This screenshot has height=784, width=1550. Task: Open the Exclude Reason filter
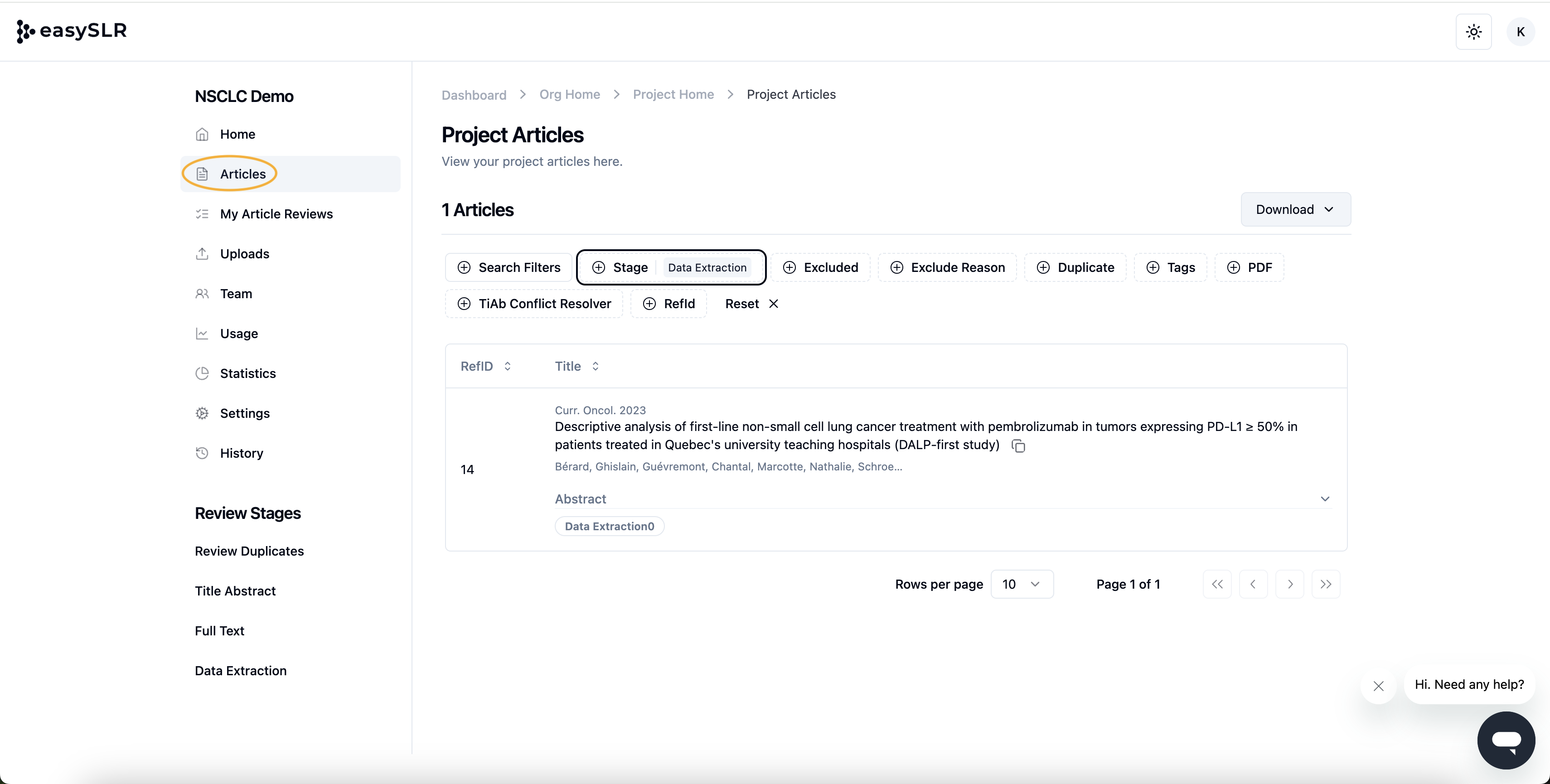pos(947,267)
